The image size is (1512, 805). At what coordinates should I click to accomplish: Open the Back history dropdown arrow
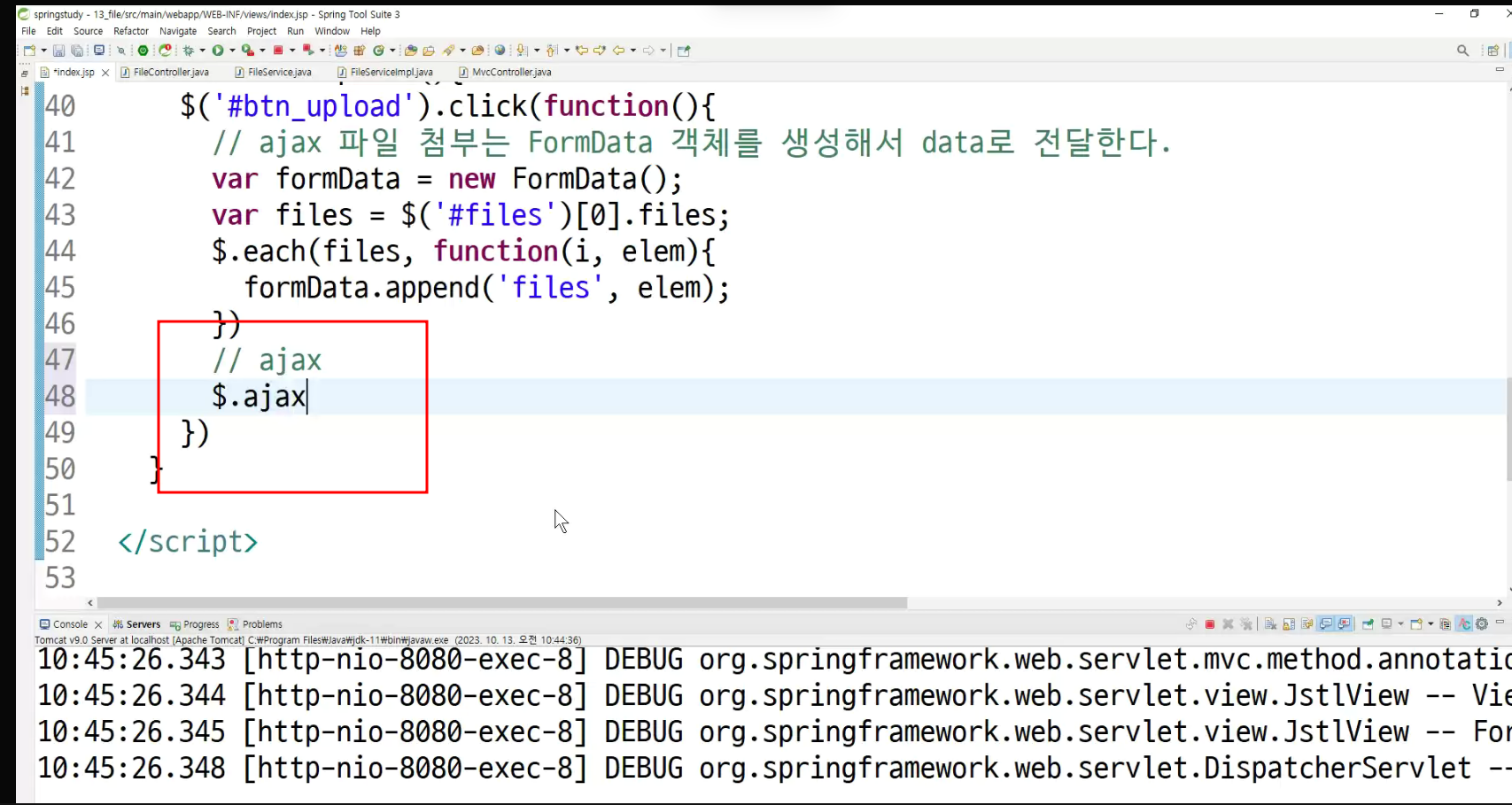point(633,50)
